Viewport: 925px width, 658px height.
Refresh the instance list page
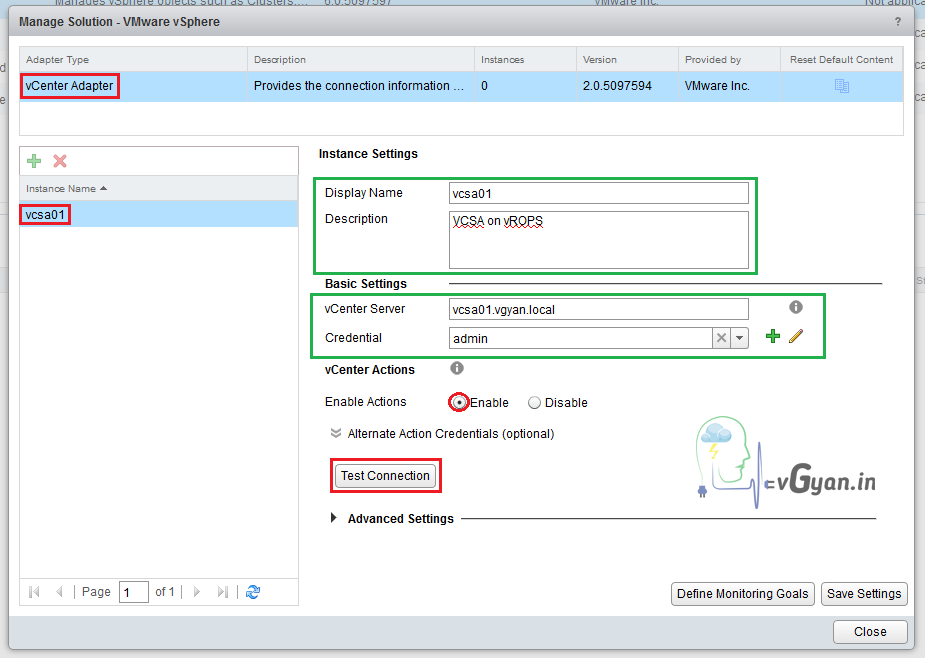pos(253,592)
